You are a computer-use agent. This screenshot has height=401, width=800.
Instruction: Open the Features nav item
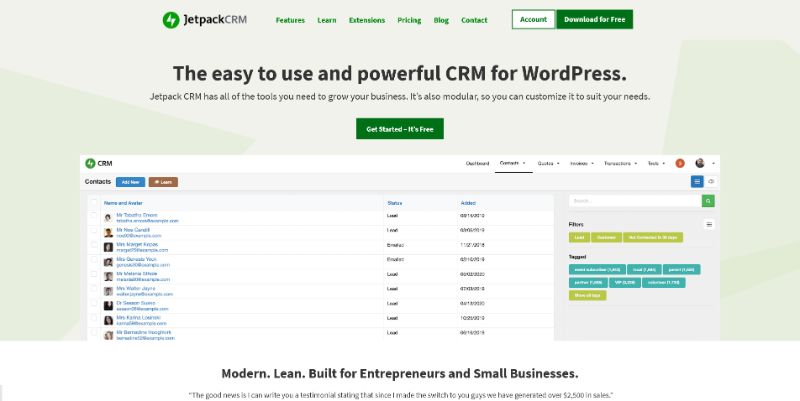pyautogui.click(x=290, y=20)
